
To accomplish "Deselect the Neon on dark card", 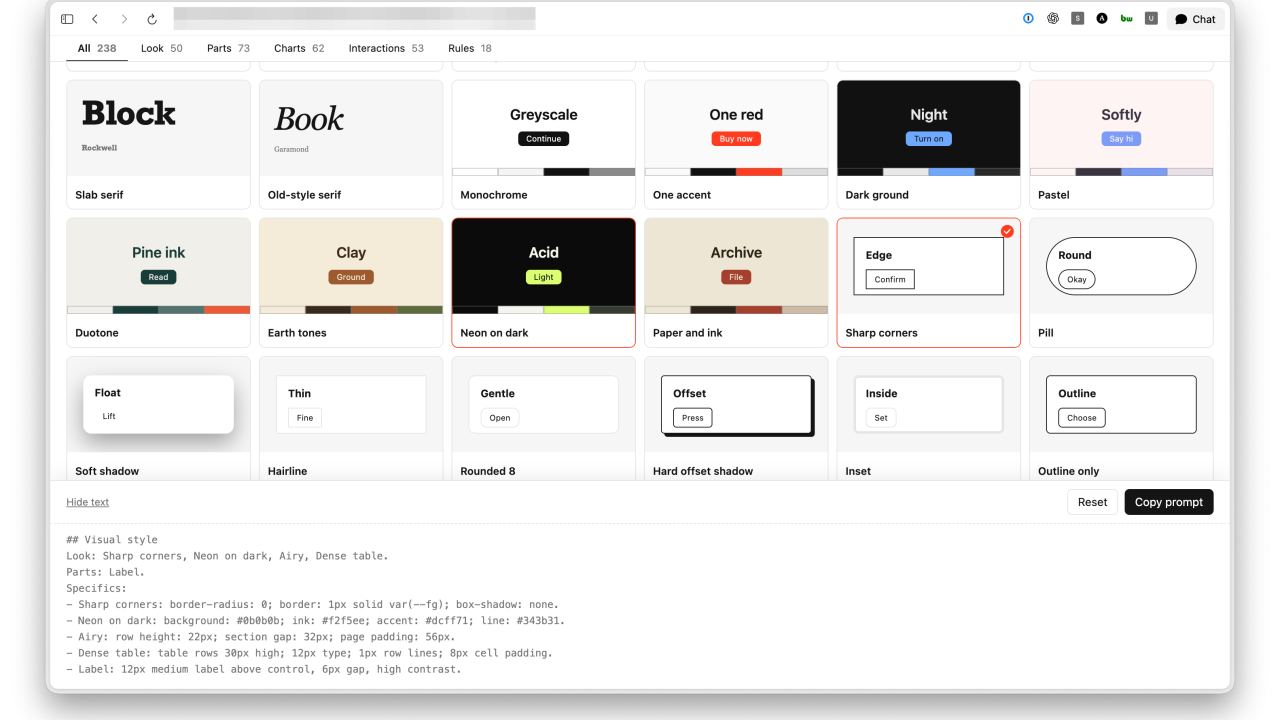I will click(x=543, y=282).
